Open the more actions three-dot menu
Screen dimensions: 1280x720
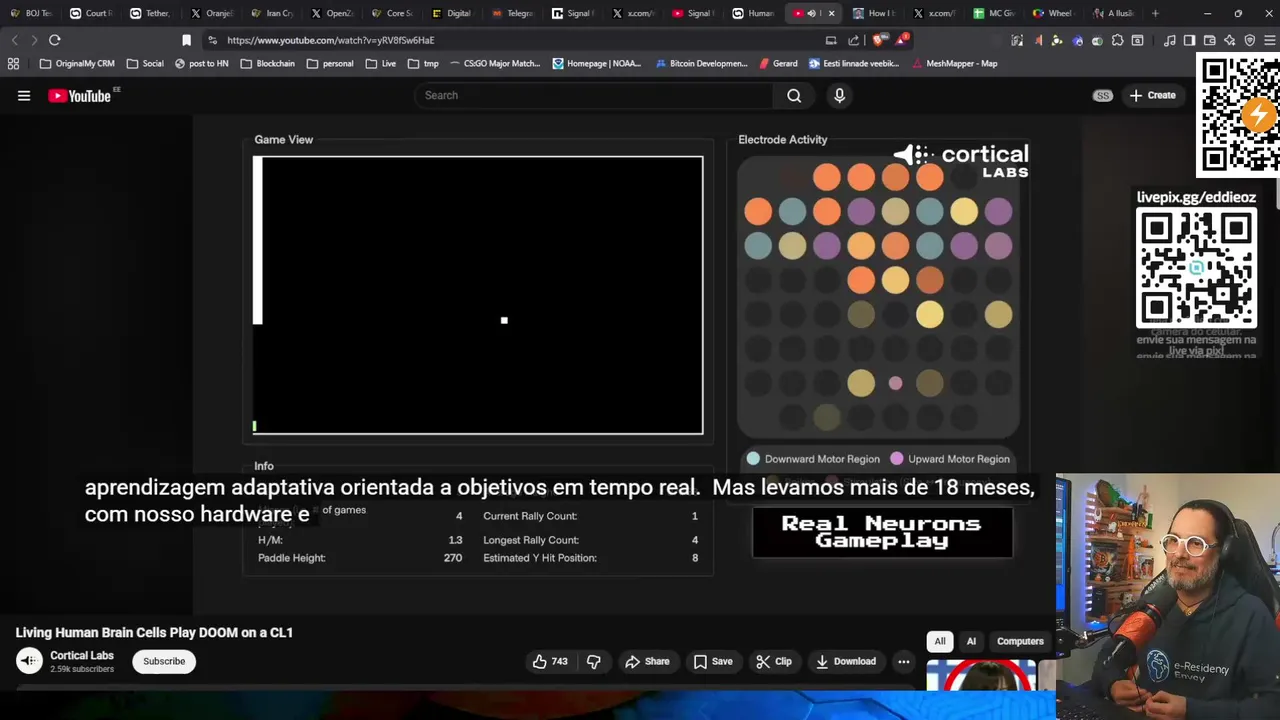pos(903,661)
